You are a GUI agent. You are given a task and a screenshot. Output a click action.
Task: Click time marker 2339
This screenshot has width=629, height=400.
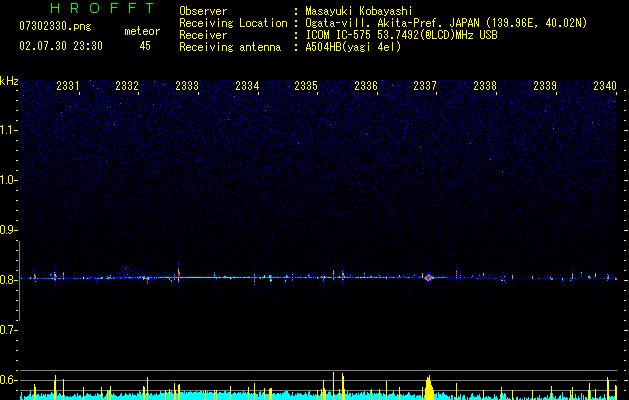545,85
